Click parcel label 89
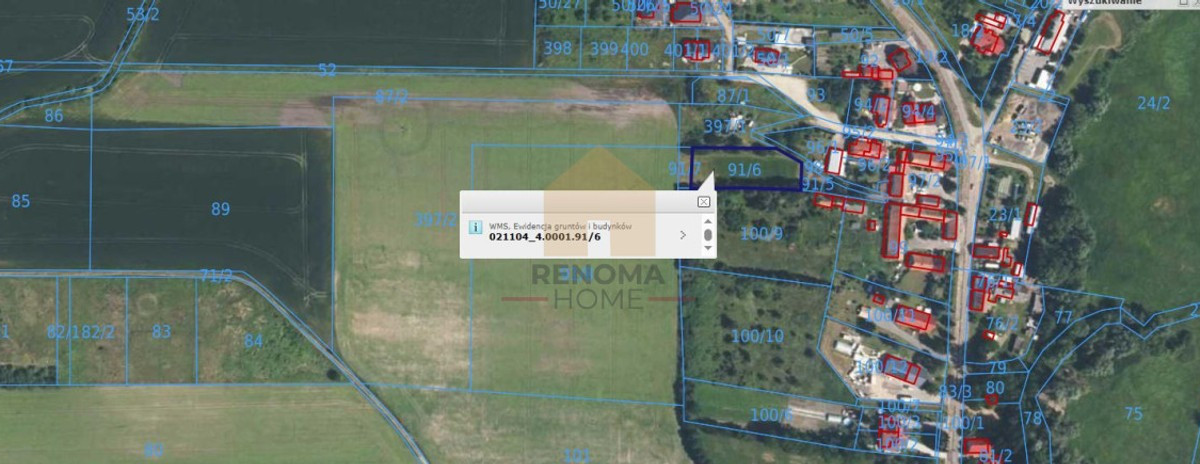This screenshot has width=1200, height=464. click(221, 209)
